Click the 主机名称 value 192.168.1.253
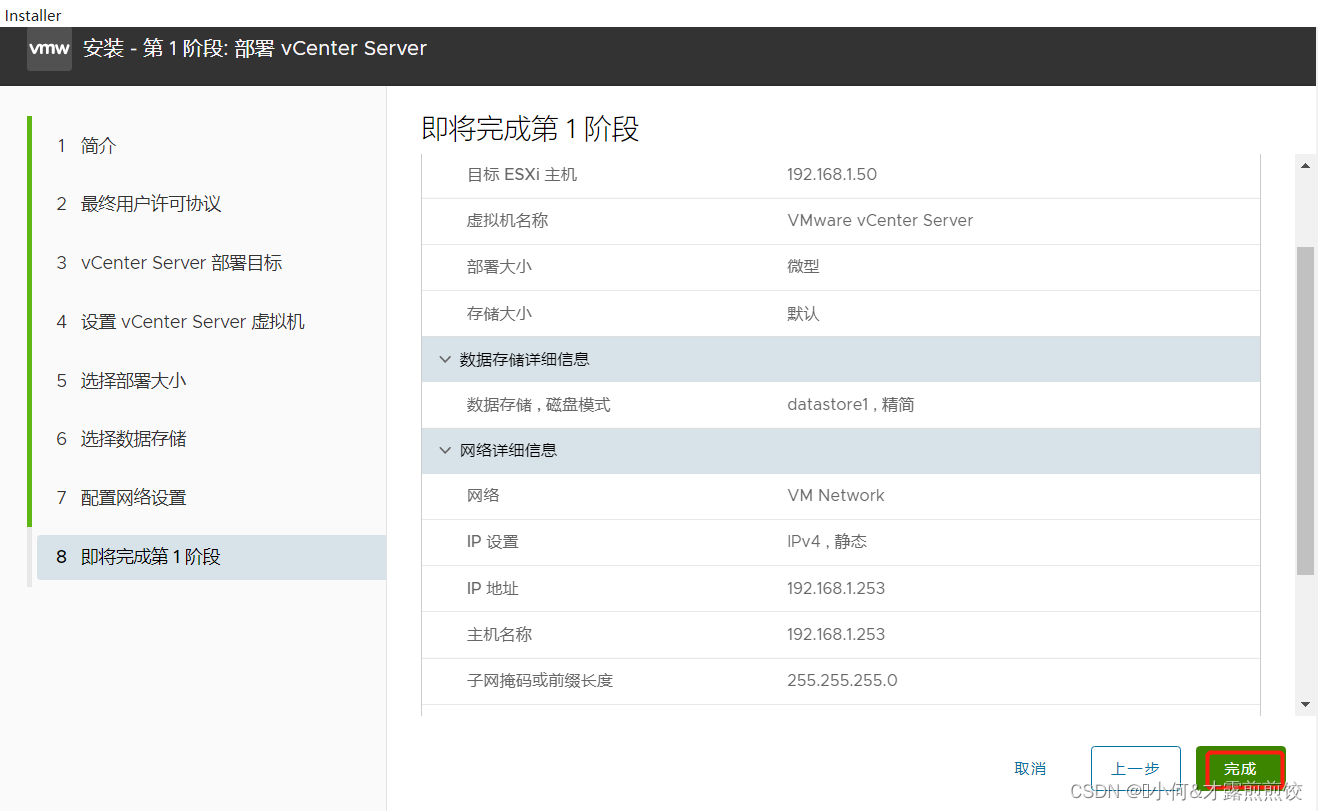 (x=836, y=634)
